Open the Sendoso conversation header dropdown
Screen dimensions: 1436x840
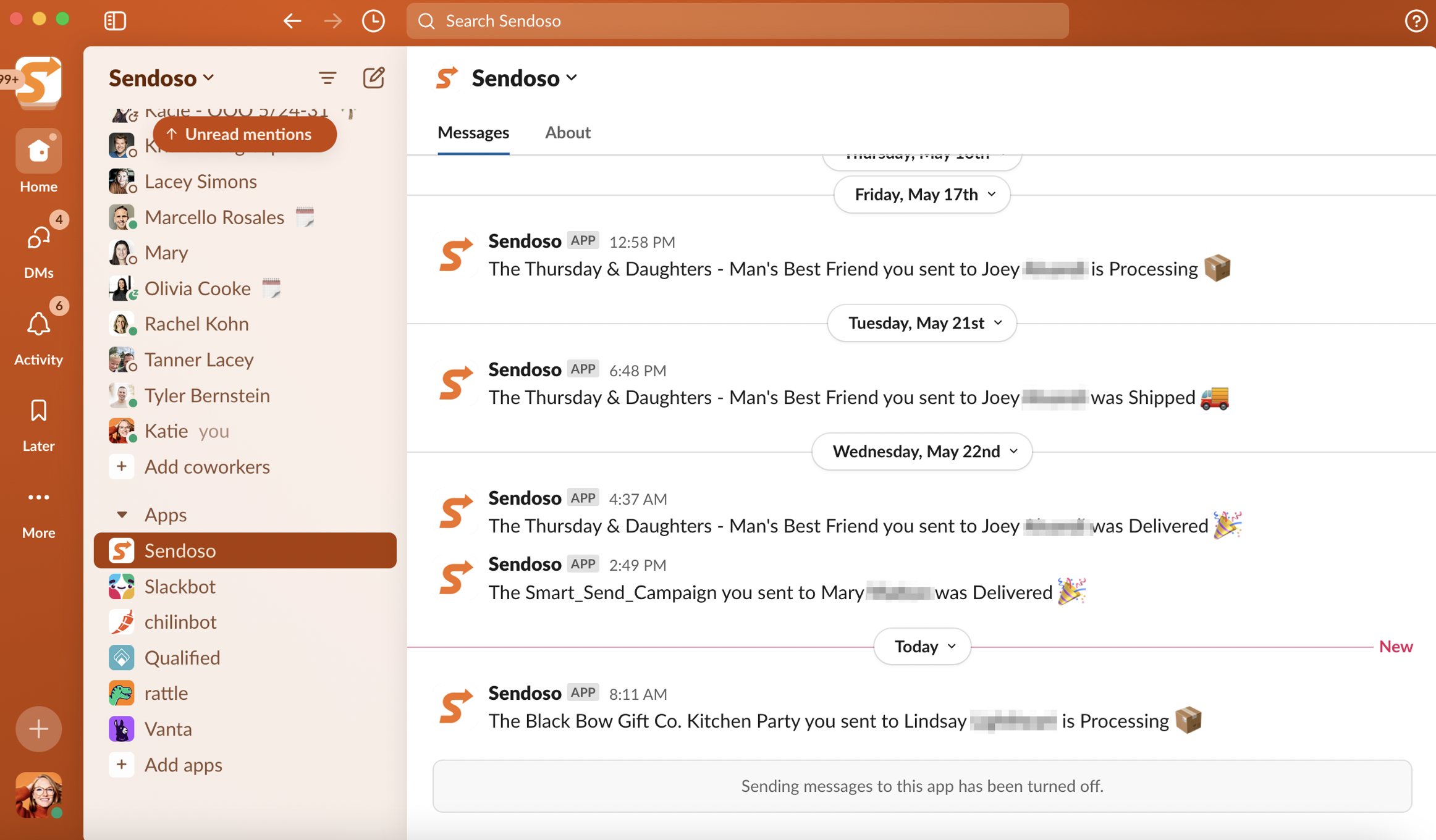(x=524, y=78)
